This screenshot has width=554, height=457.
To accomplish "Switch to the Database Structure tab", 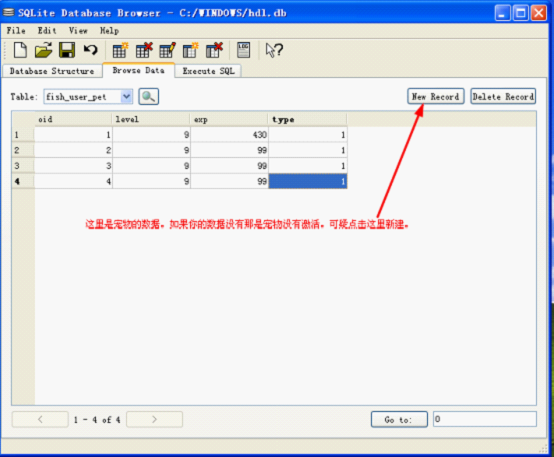I will (52, 71).
